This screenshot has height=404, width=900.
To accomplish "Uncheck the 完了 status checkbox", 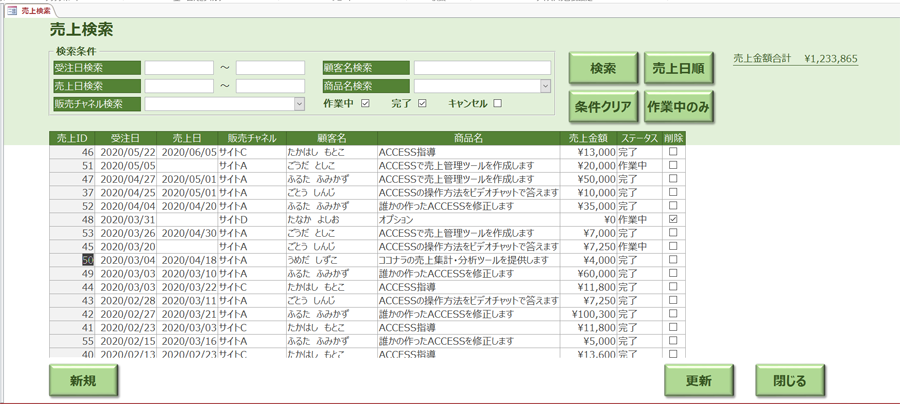I will pyautogui.click(x=422, y=103).
